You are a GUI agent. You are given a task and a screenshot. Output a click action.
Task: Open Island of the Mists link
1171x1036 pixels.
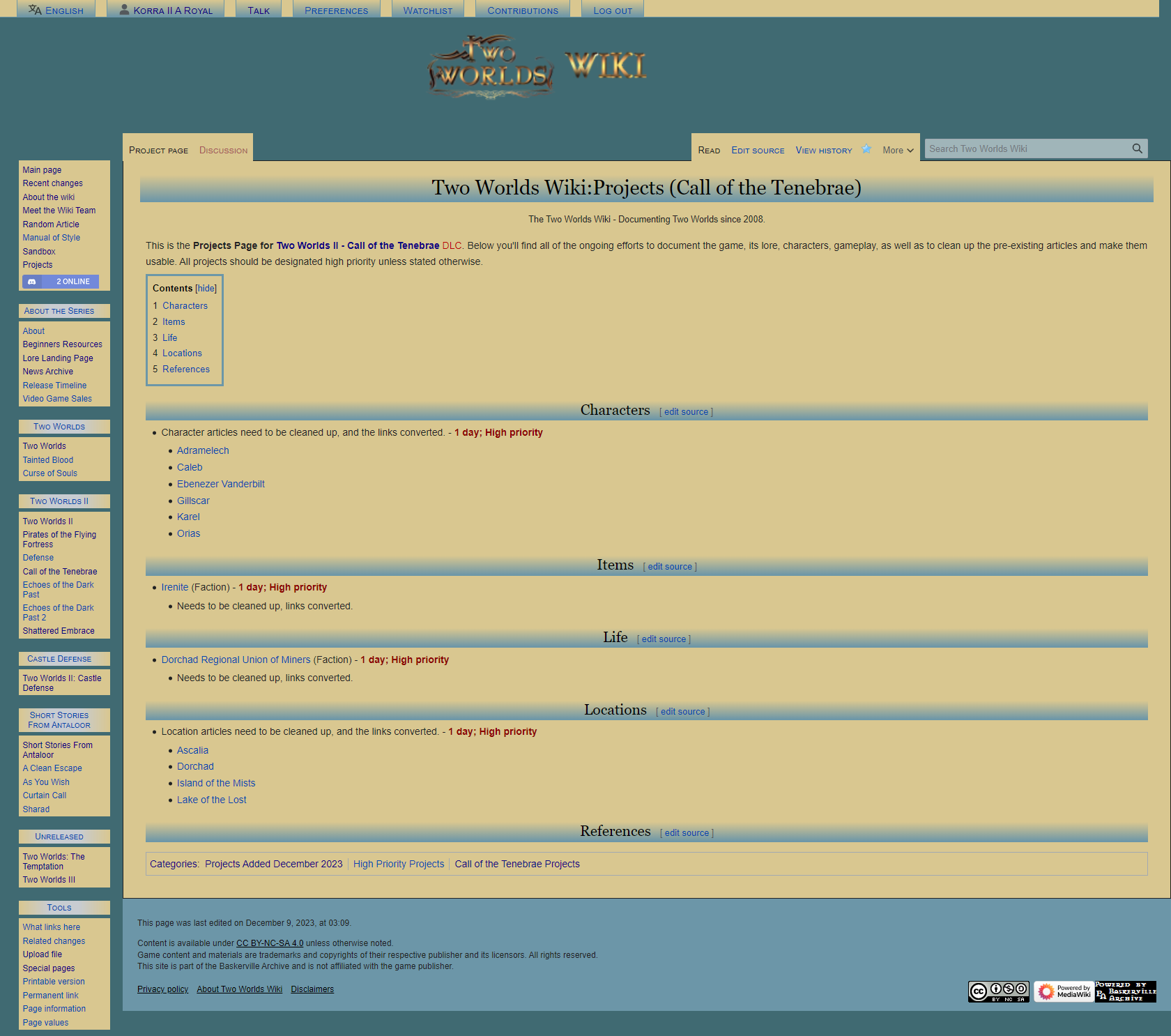tap(216, 784)
